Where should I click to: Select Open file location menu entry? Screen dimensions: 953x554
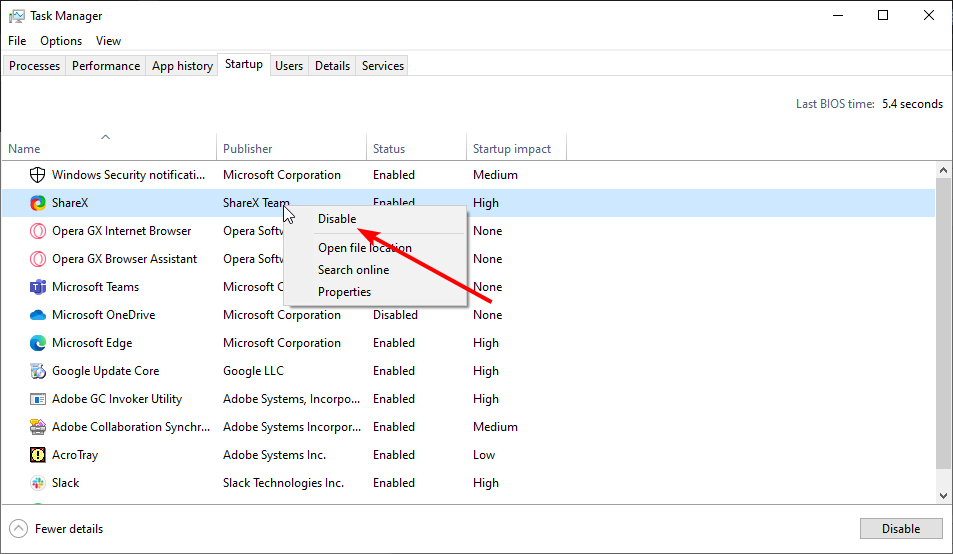click(364, 248)
